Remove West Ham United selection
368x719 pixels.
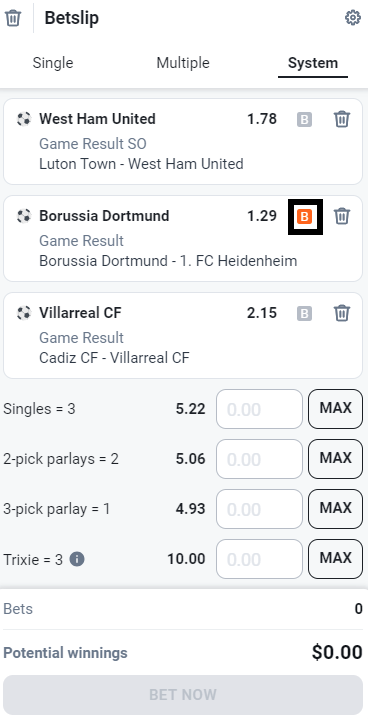pyautogui.click(x=342, y=119)
